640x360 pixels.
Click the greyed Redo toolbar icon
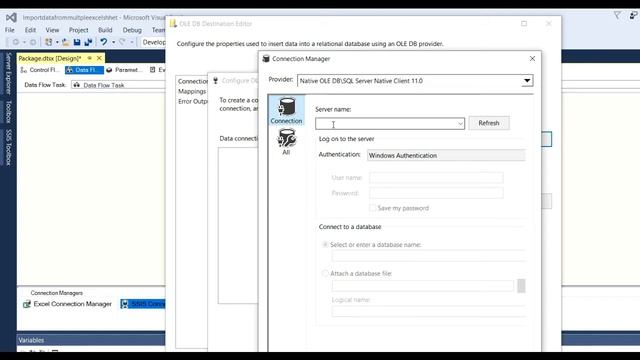pyautogui.click(x=122, y=42)
